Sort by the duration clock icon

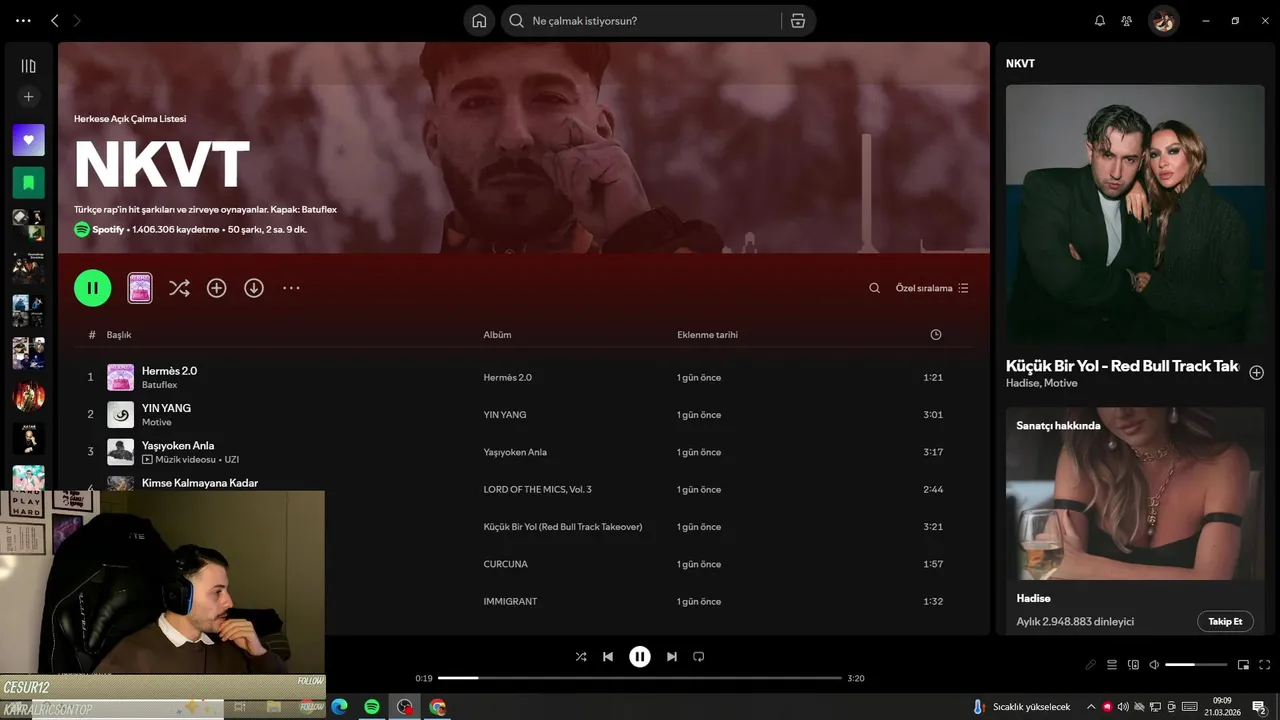(x=936, y=335)
